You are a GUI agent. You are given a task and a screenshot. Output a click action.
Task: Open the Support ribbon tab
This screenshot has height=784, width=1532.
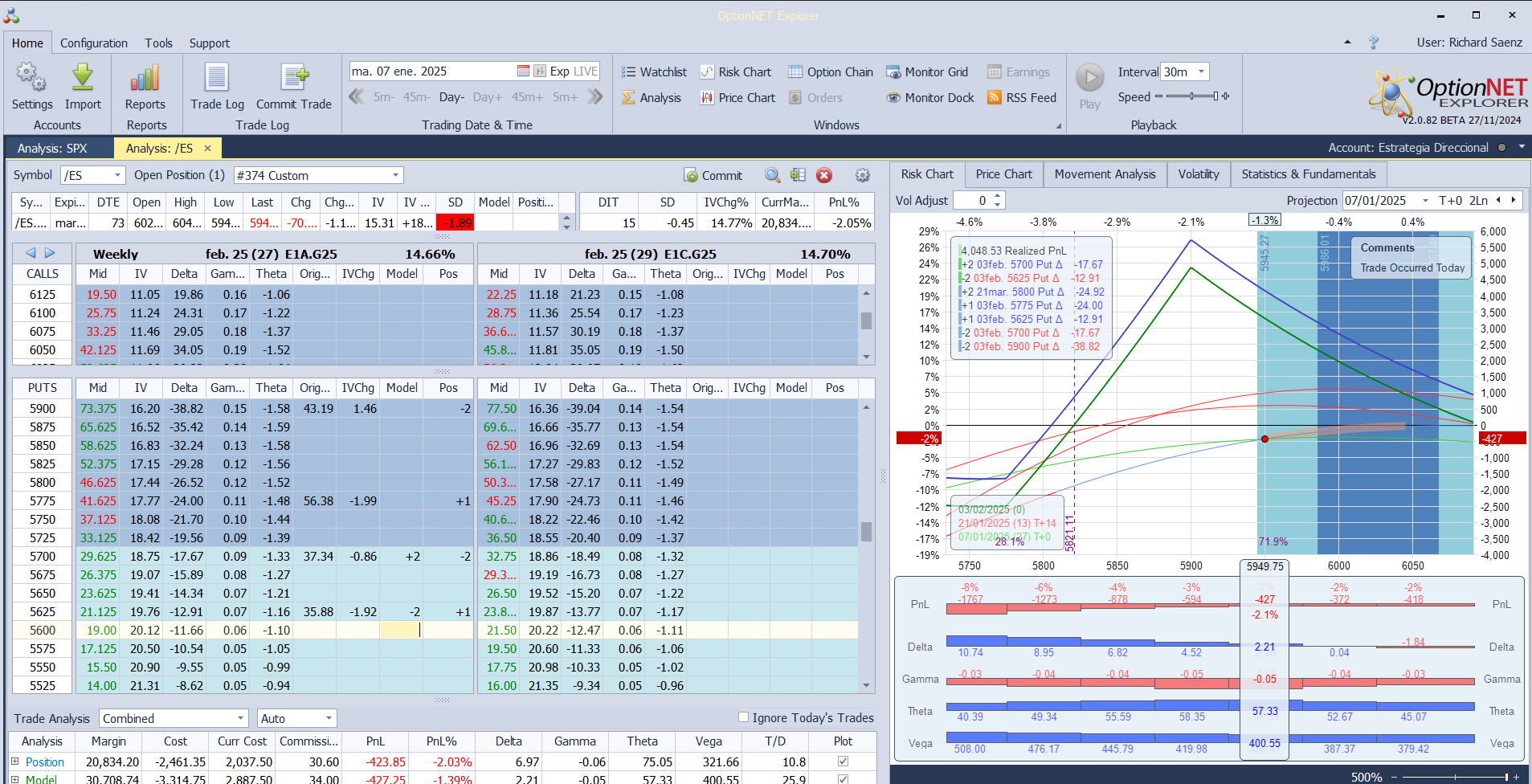tap(209, 43)
